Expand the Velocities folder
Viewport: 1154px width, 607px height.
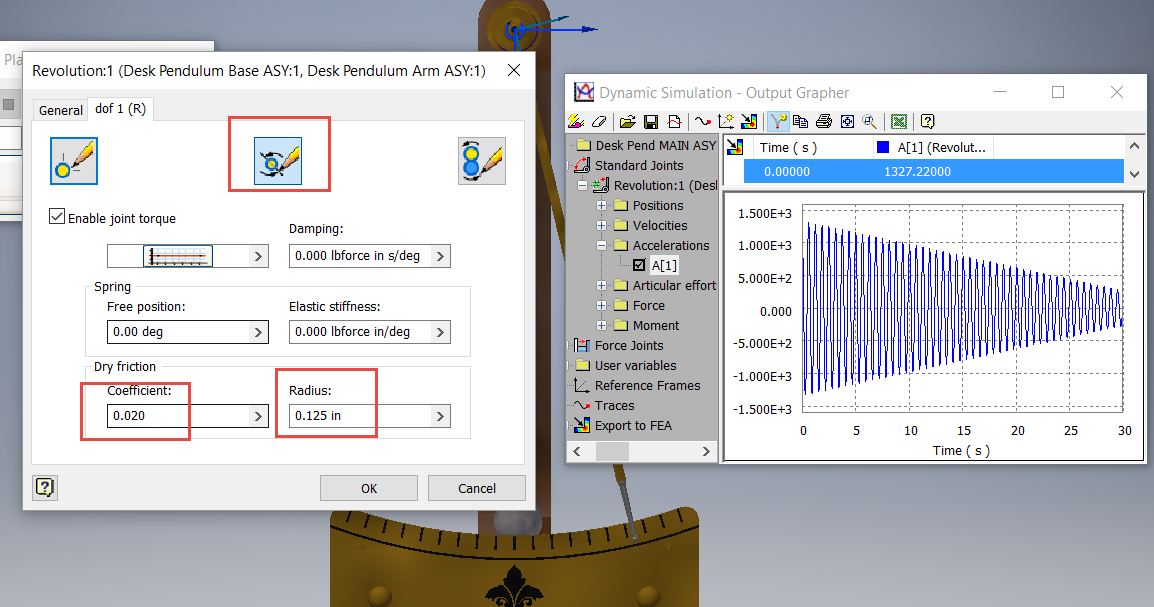pos(601,225)
